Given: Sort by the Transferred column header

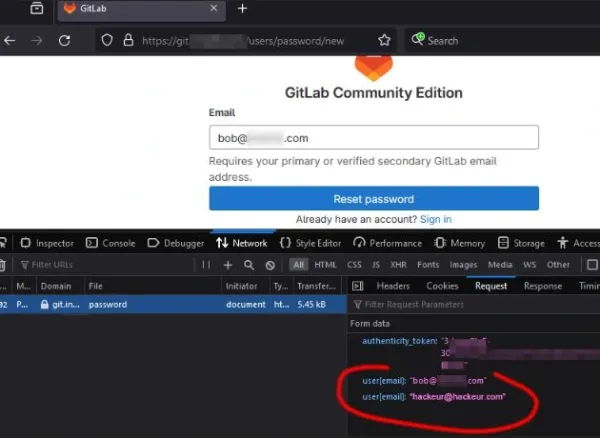Looking at the screenshot, I should 317,286.
